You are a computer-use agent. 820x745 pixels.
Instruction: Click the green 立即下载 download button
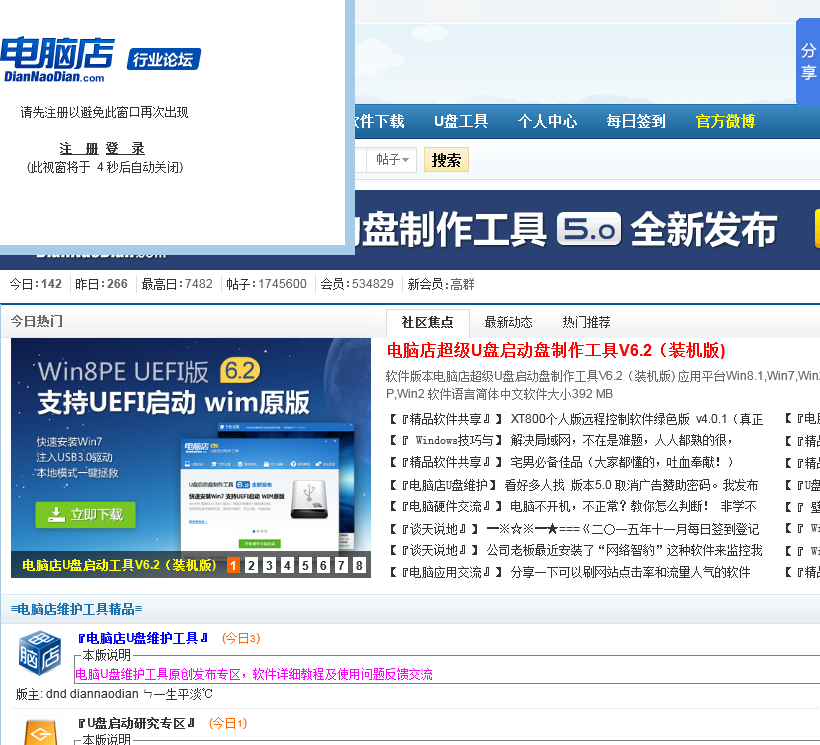tap(85, 515)
